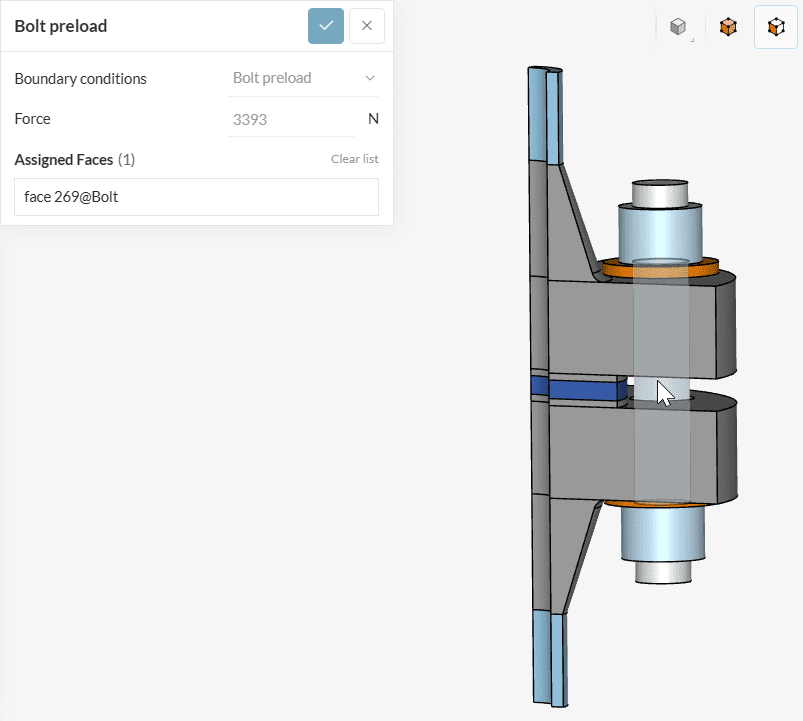
Task: Activate the volume selection cube icon
Action: [728, 27]
